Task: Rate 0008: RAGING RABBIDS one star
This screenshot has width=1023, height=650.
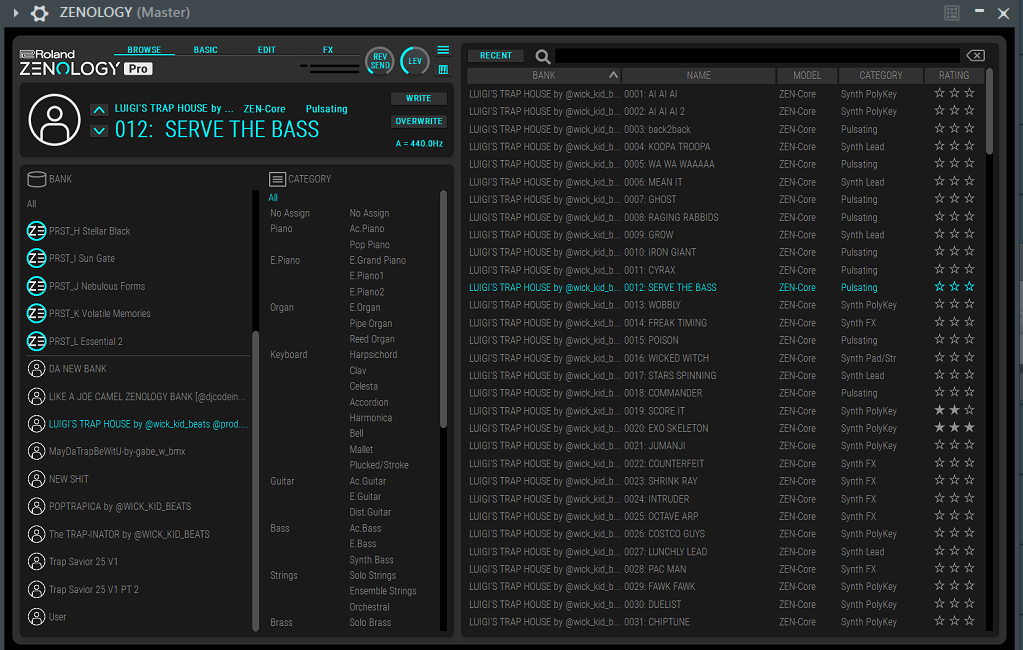Action: 939,217
